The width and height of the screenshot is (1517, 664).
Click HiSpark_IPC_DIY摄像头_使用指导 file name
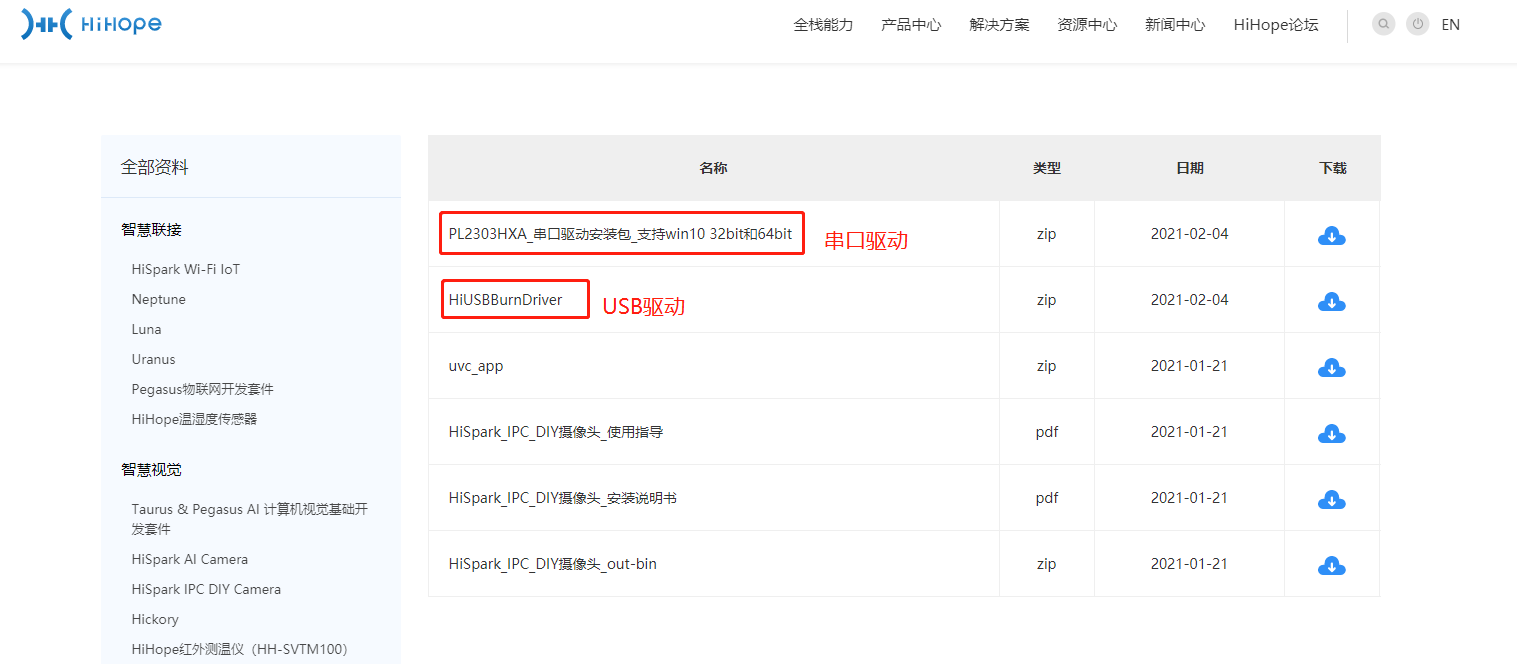tap(556, 432)
